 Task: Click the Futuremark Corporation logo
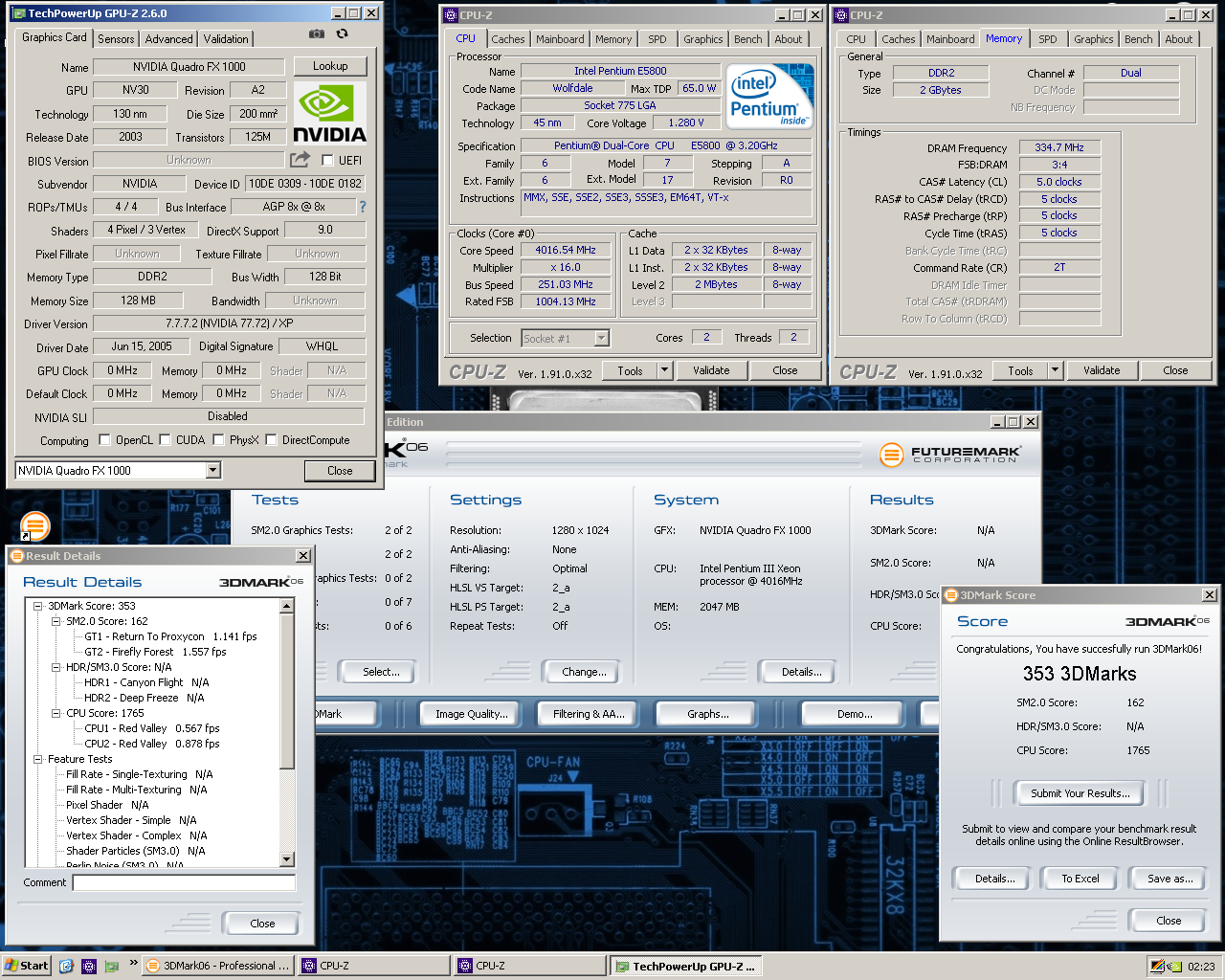coord(950,455)
